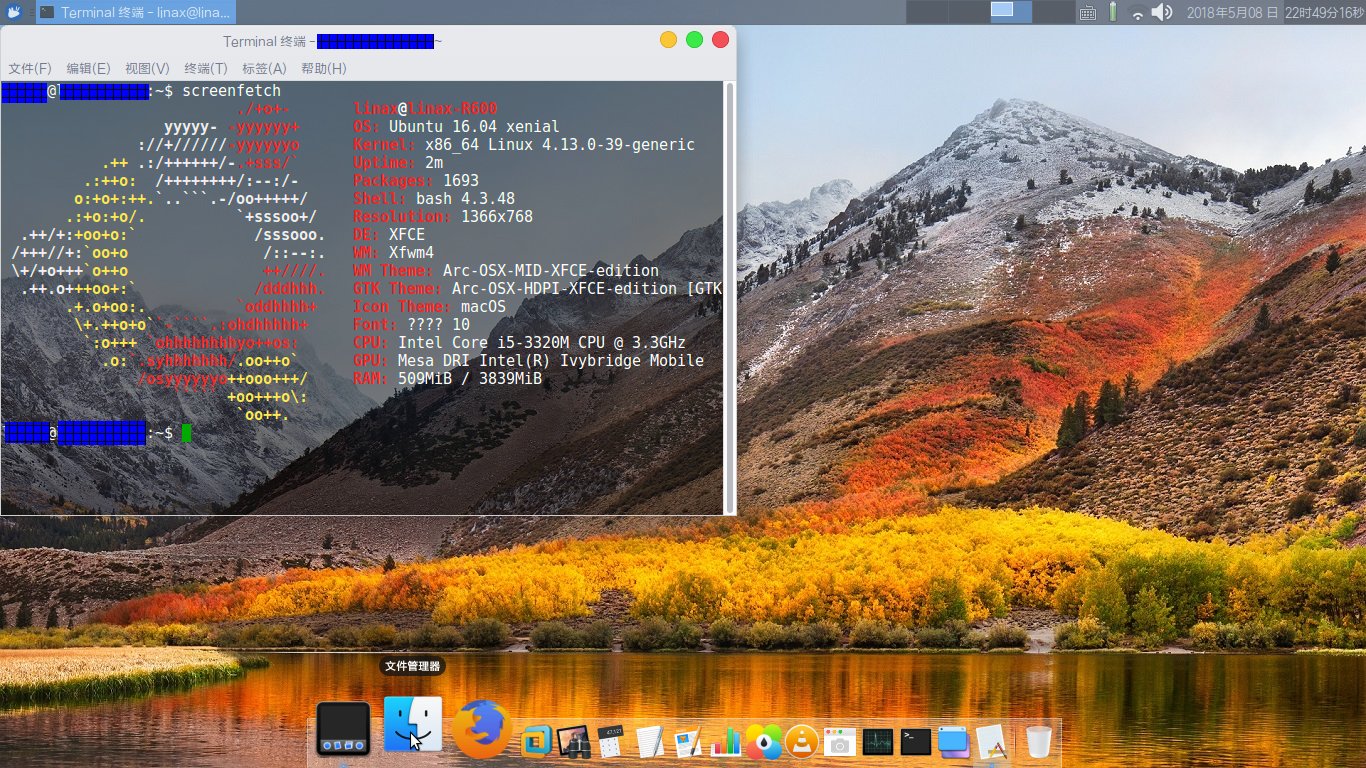This screenshot has height=768, width=1366.
Task: Launch VLC media player from the dock
Action: pos(801,741)
